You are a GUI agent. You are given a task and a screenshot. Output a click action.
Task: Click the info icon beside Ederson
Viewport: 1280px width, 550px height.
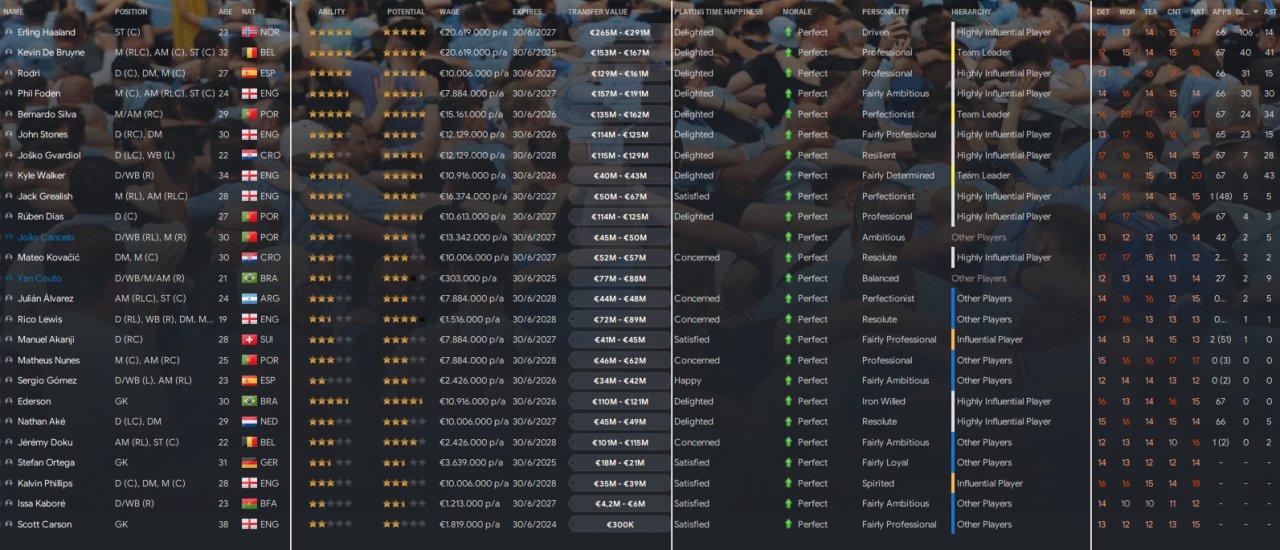[x=9, y=401]
